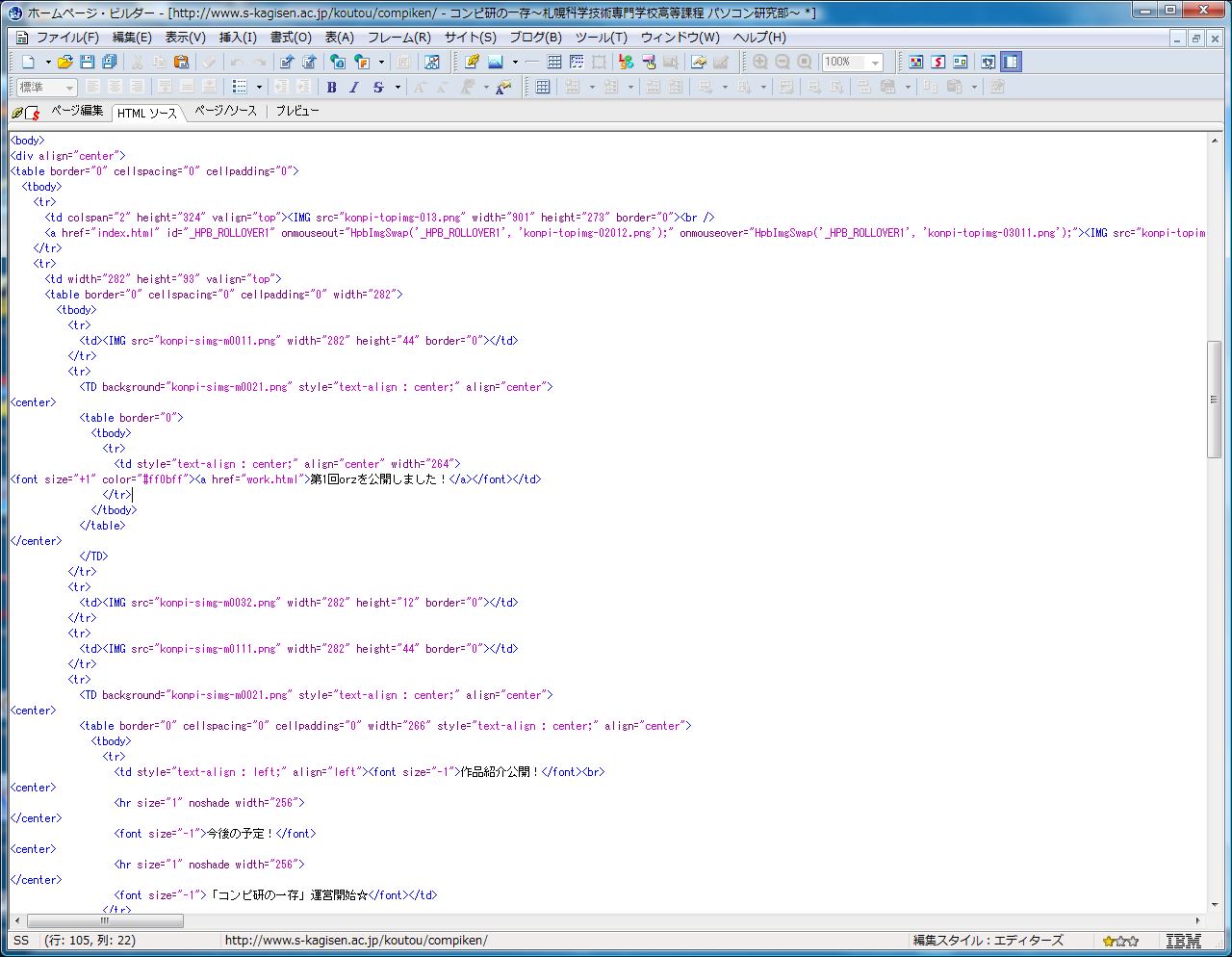The image size is (1232, 957).
Task: Switch to the ページ/ソース tab
Action: pyautogui.click(x=226, y=111)
